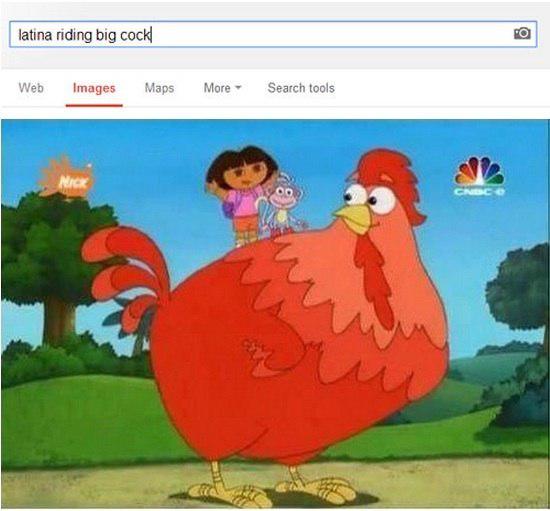
Task: Click the rooster's yellow beak
Action: click(354, 217)
